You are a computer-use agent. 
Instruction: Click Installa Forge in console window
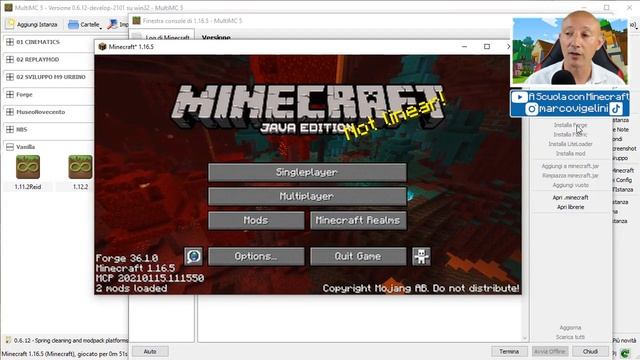570,125
